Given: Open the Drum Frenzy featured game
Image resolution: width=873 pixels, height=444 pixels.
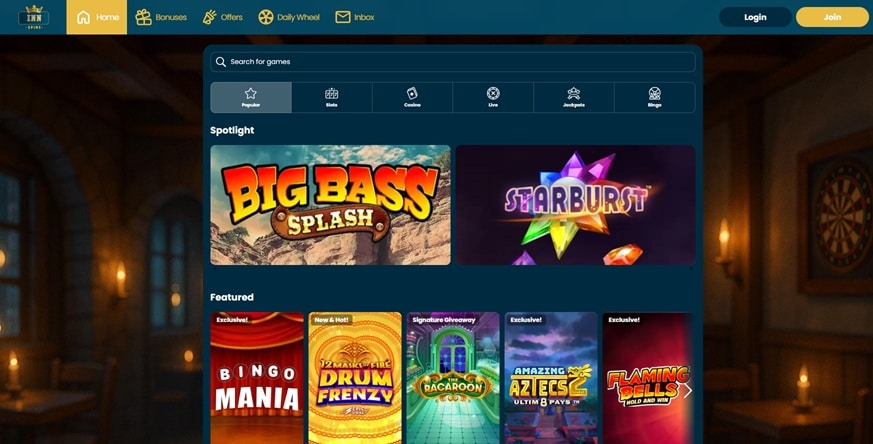Looking at the screenshot, I should [x=355, y=378].
